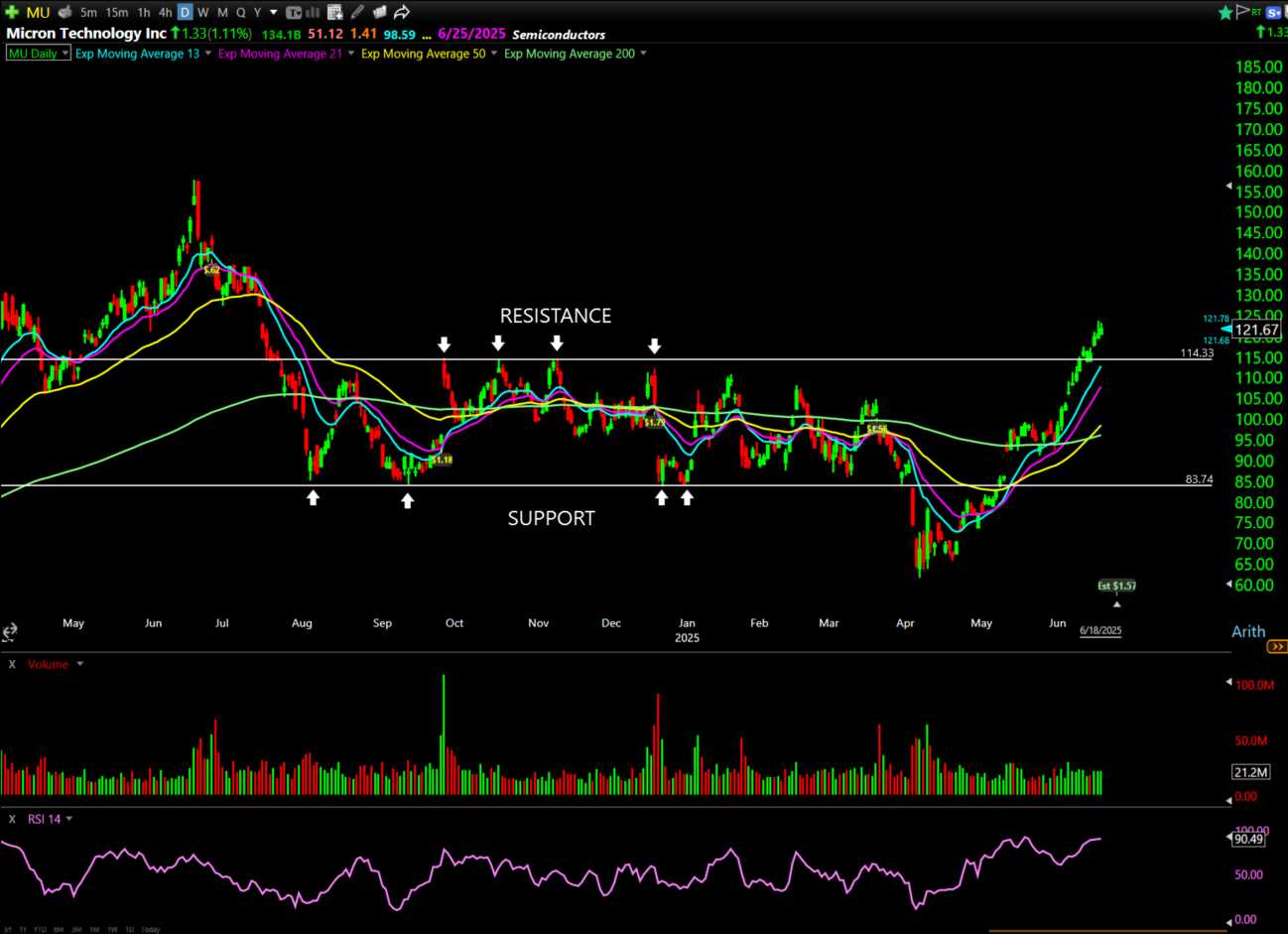
Task: Select the D daily timeframe
Action: [186, 12]
